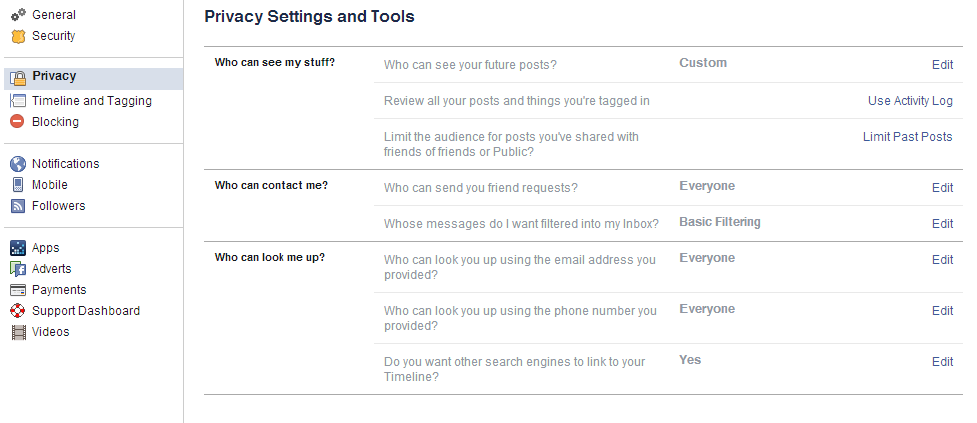Click the Notifications globe icon
Image resolution: width=977 pixels, height=423 pixels.
point(17,164)
